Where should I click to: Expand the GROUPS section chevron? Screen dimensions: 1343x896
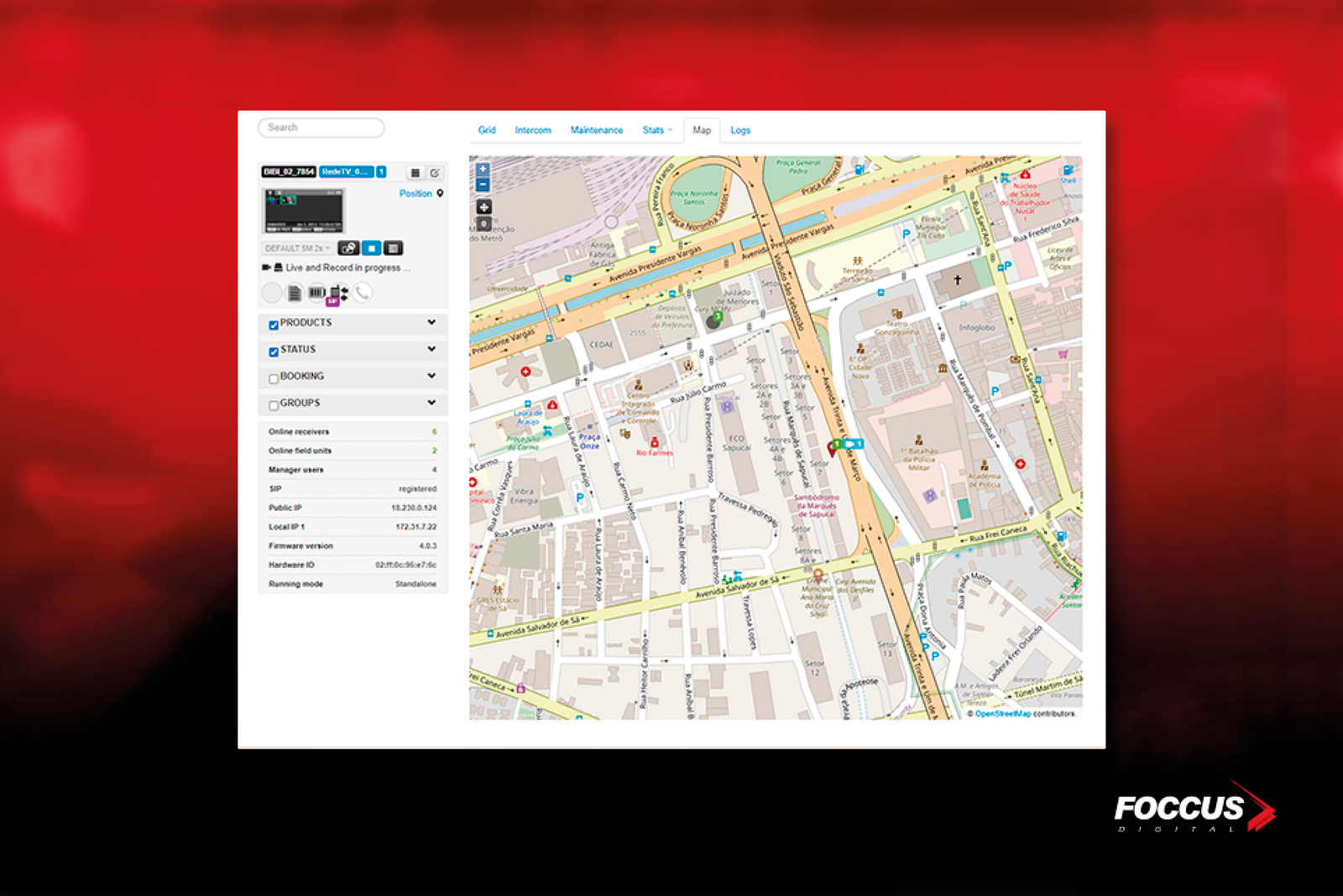pos(431,403)
